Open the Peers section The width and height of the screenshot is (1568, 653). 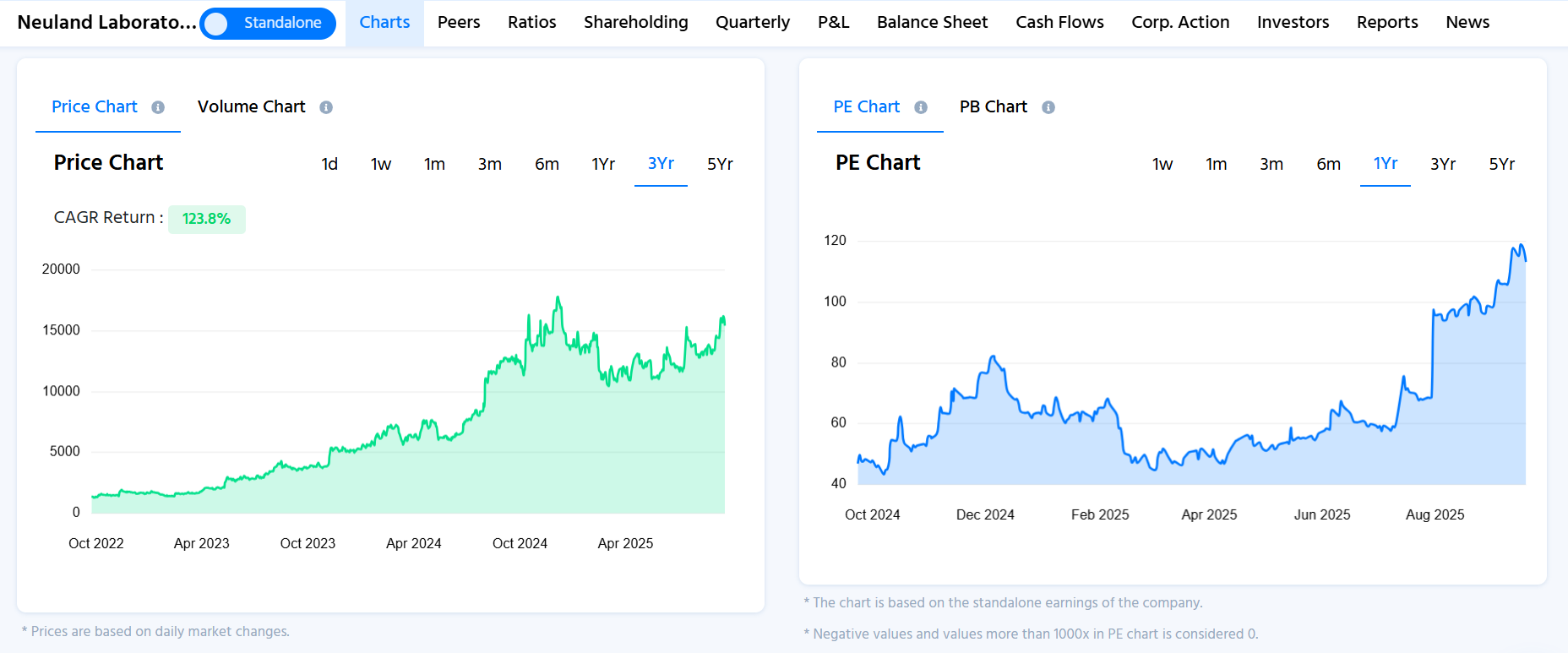pyautogui.click(x=459, y=23)
